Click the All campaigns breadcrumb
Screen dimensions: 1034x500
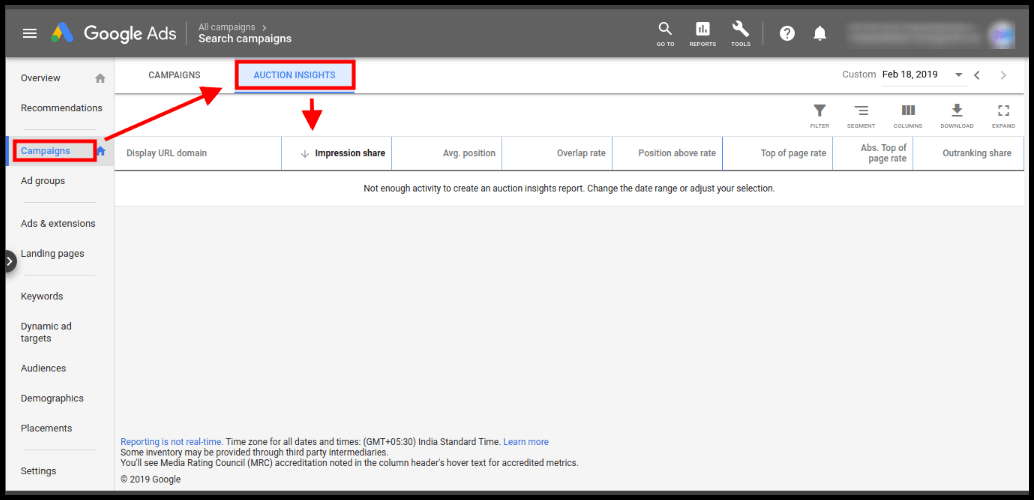point(227,27)
